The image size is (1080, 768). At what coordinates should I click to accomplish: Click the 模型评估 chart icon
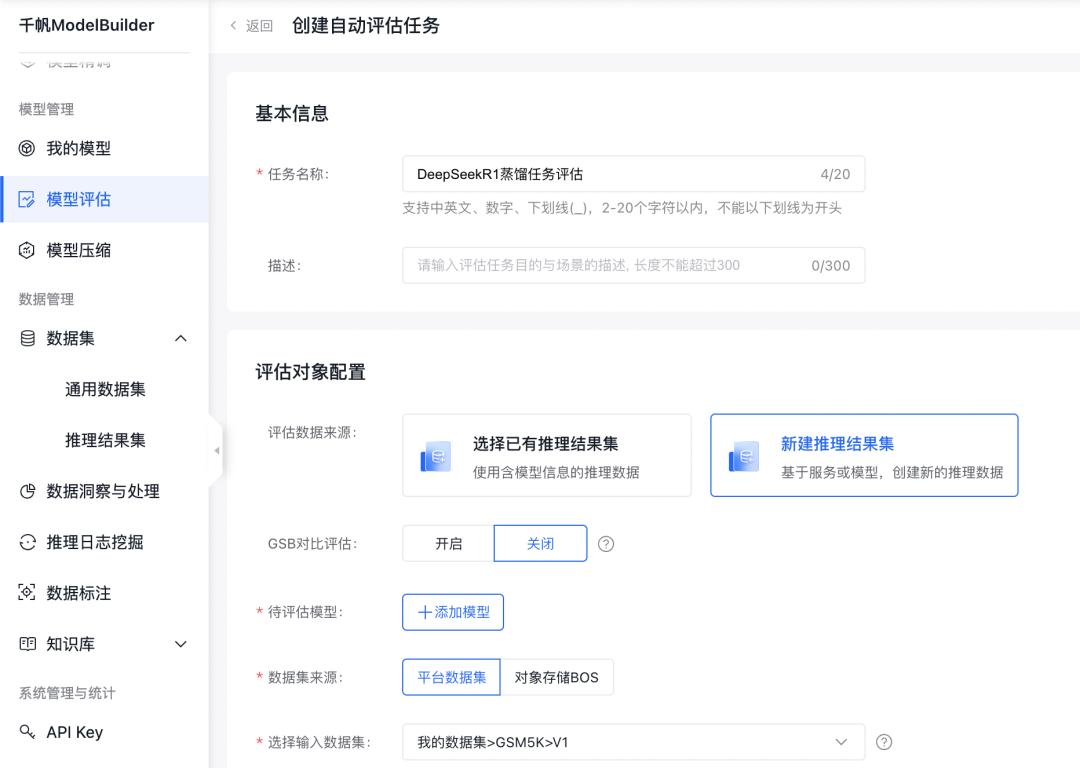[x=27, y=200]
